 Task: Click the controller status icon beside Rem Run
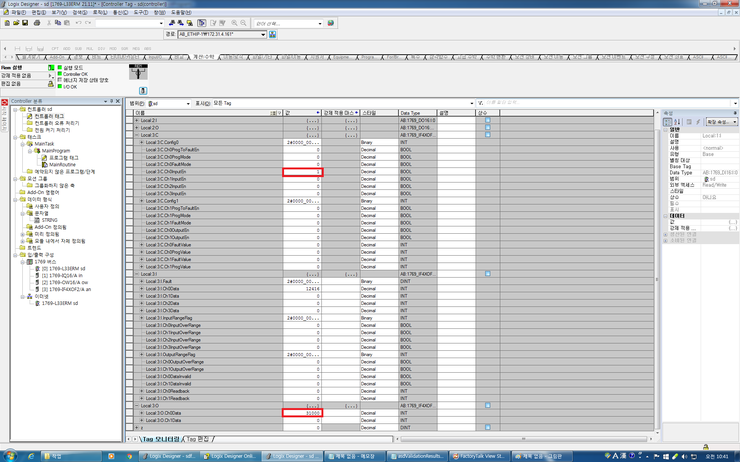point(51,67)
